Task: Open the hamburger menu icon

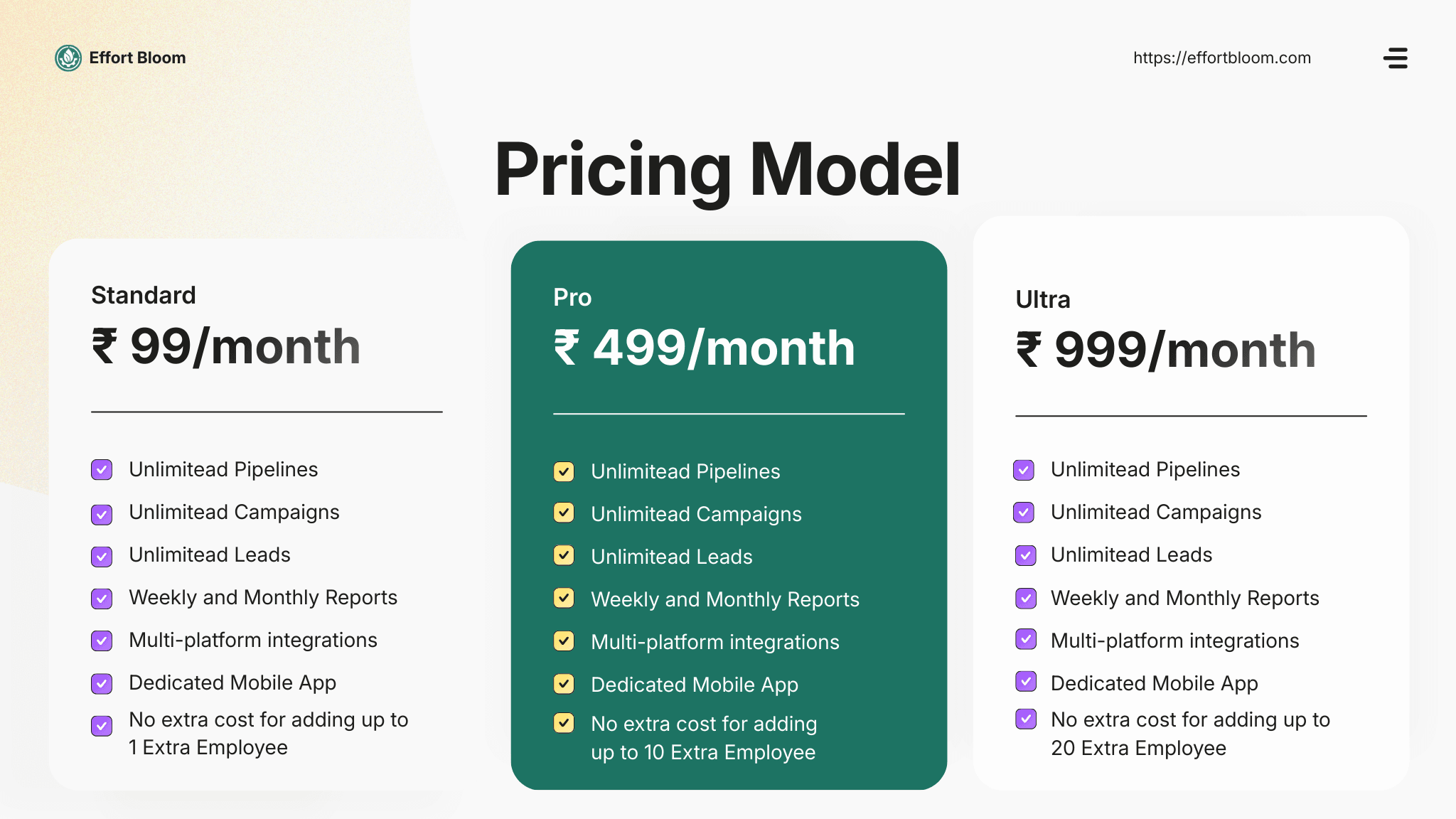Action: (x=1396, y=58)
